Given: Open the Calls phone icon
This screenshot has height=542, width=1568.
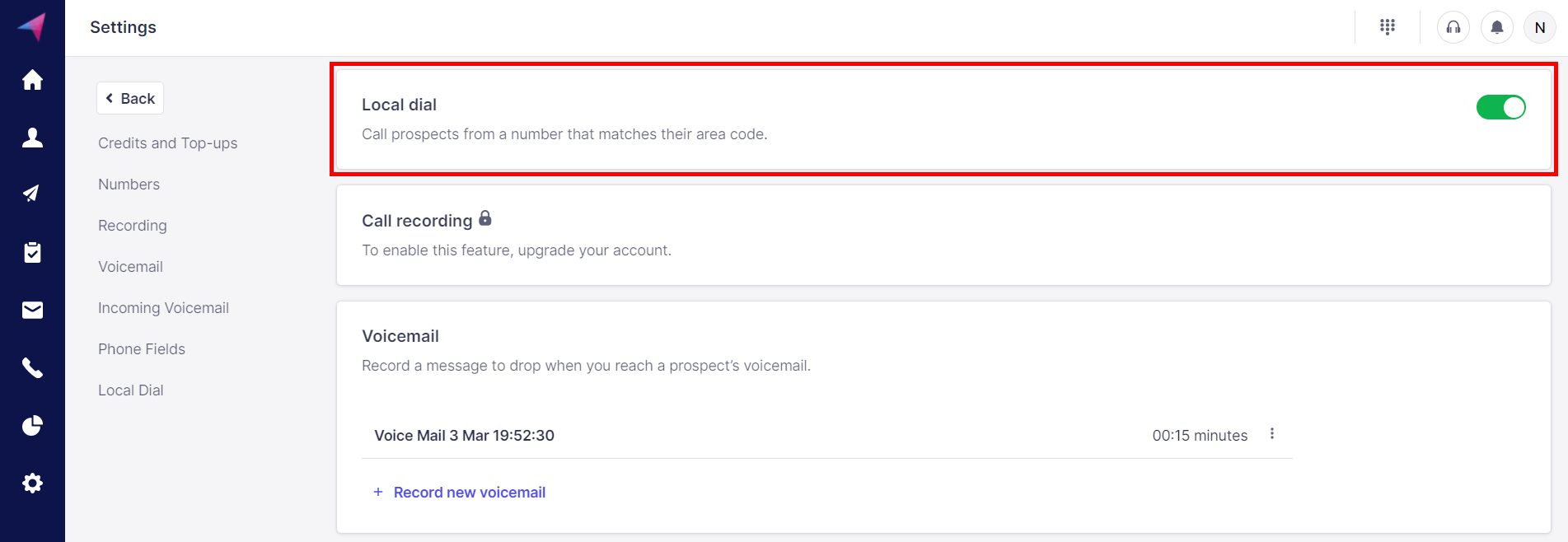Looking at the screenshot, I should tap(32, 367).
